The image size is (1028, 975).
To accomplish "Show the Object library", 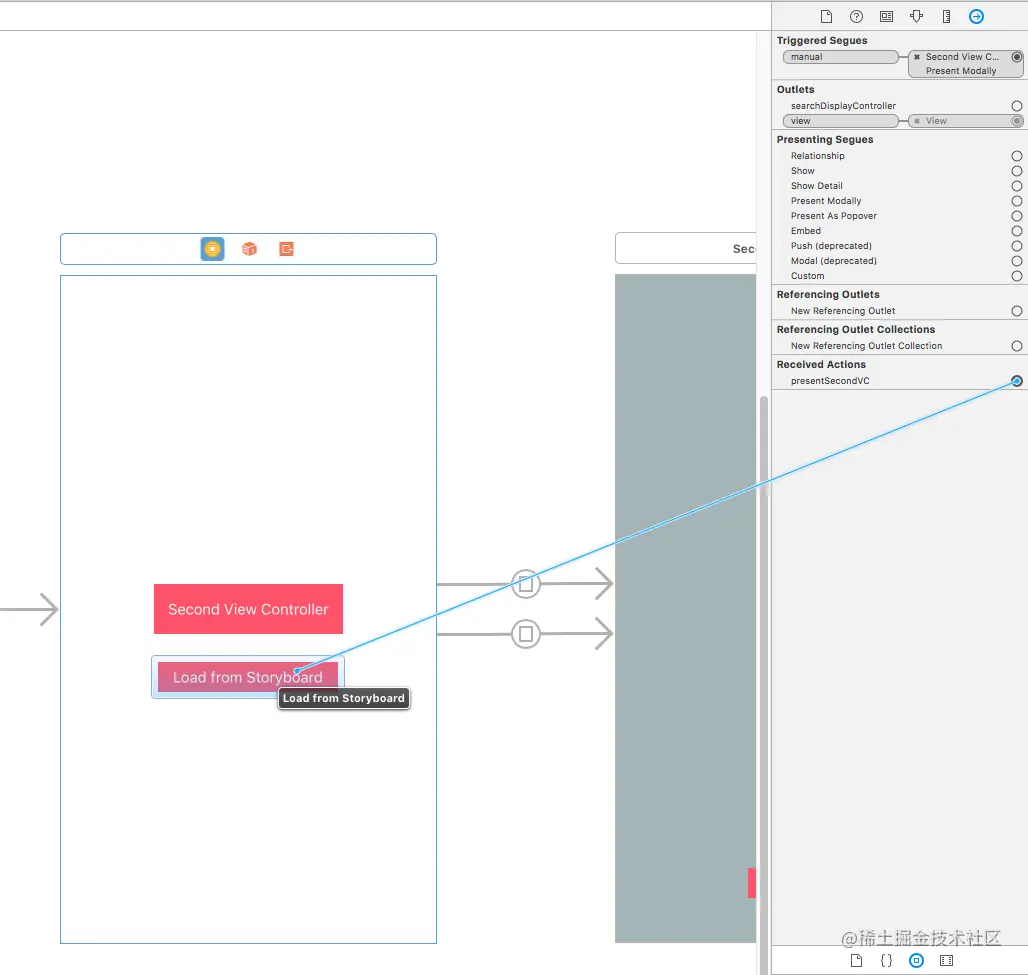I will [x=917, y=961].
